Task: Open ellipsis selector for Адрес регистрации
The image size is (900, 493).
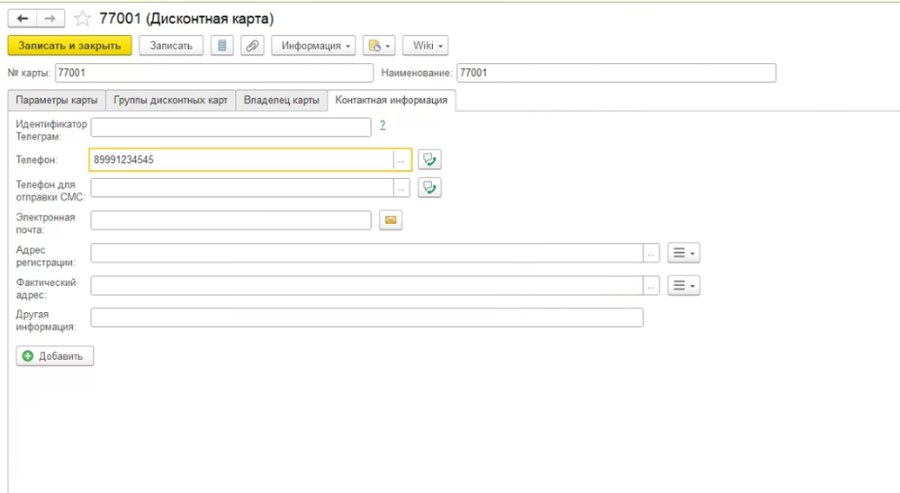Action: [x=651, y=253]
